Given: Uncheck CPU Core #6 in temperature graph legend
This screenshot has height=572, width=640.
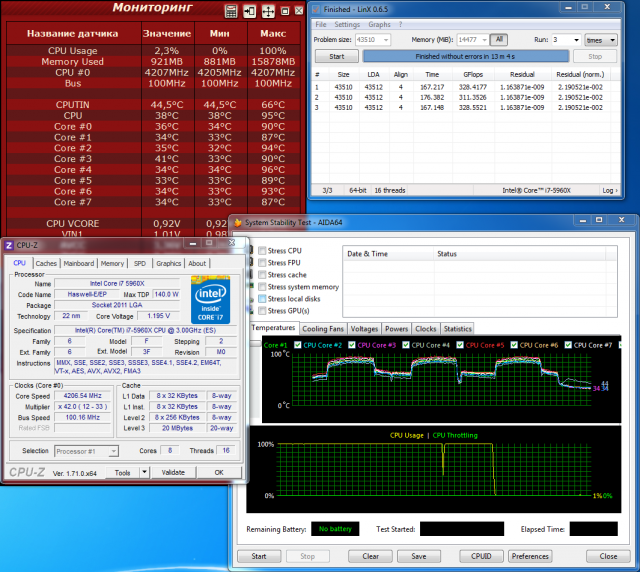Looking at the screenshot, I should (x=514, y=345).
